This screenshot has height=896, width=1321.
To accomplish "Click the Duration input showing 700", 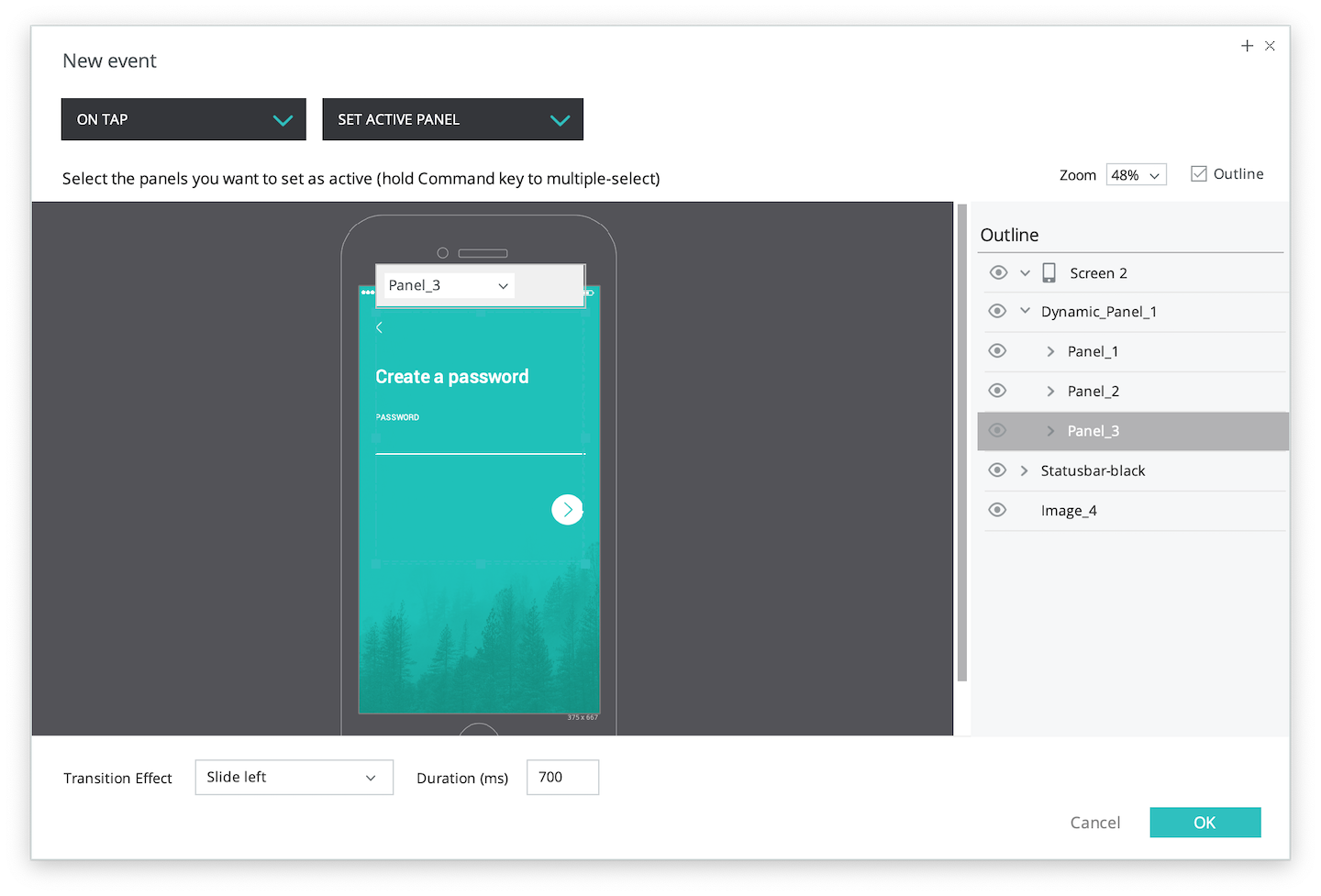I will coord(562,777).
